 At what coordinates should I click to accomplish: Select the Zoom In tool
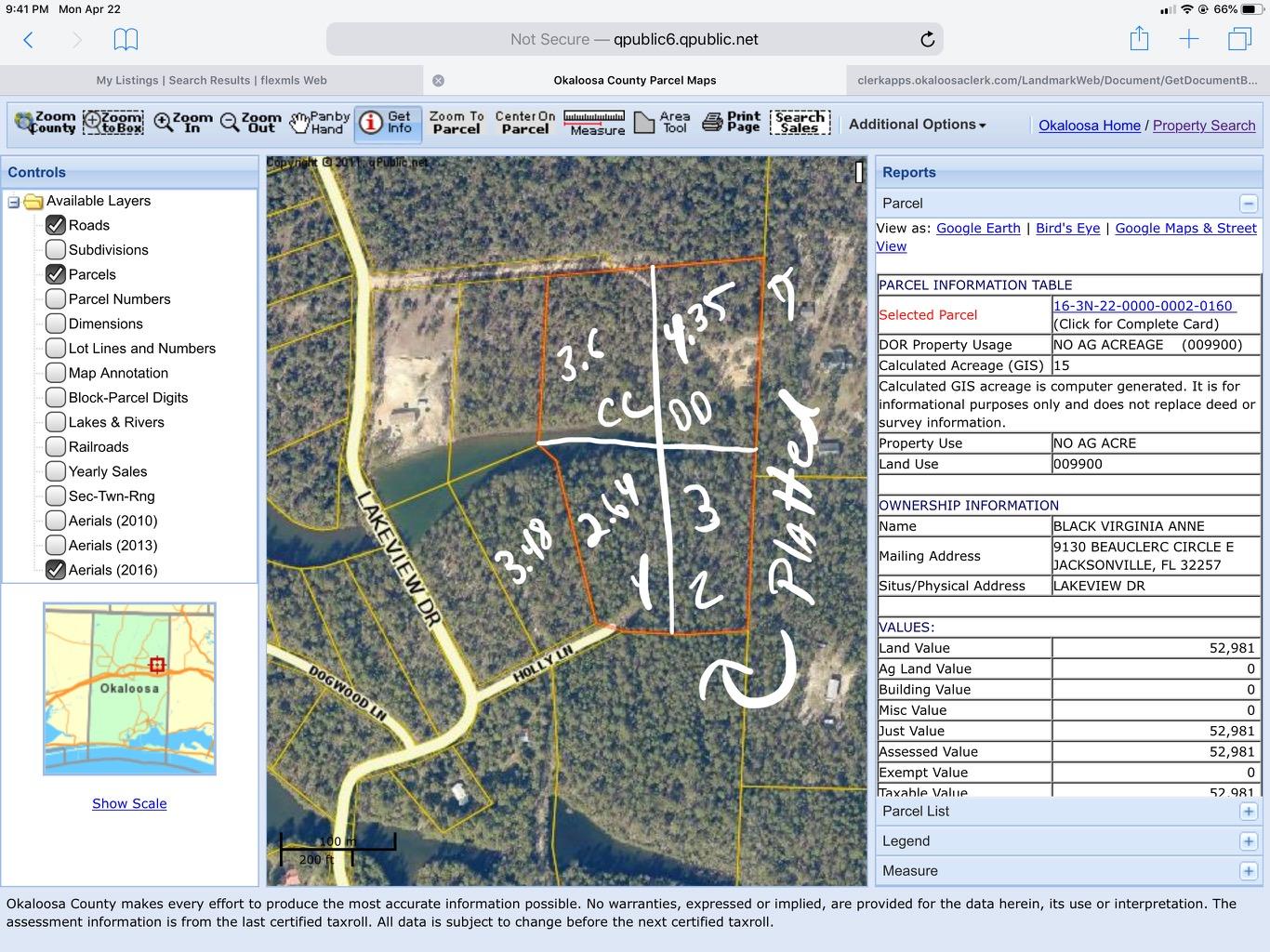pos(183,123)
